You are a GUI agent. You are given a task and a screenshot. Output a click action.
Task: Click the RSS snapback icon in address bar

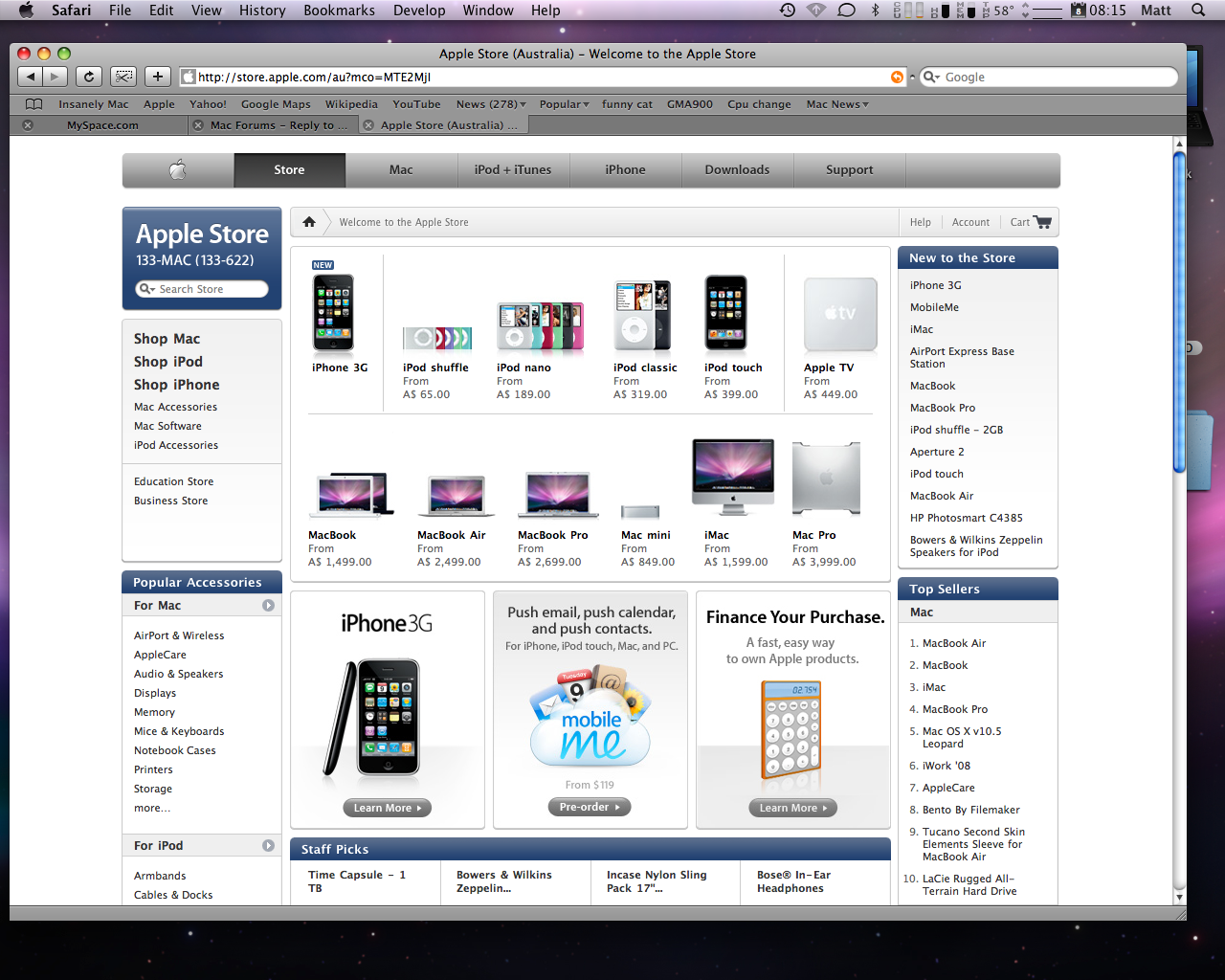897,77
